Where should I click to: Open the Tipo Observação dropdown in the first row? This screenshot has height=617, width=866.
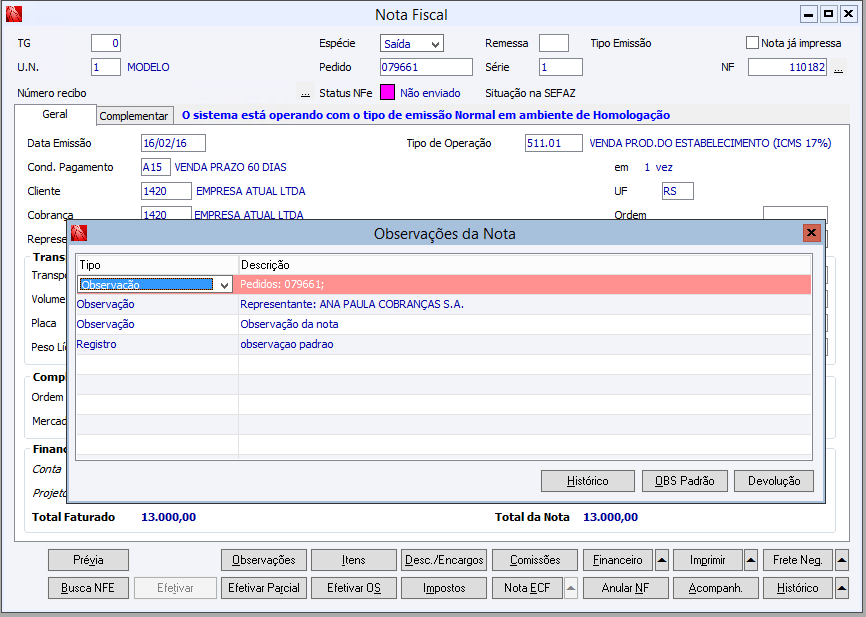click(x=224, y=285)
